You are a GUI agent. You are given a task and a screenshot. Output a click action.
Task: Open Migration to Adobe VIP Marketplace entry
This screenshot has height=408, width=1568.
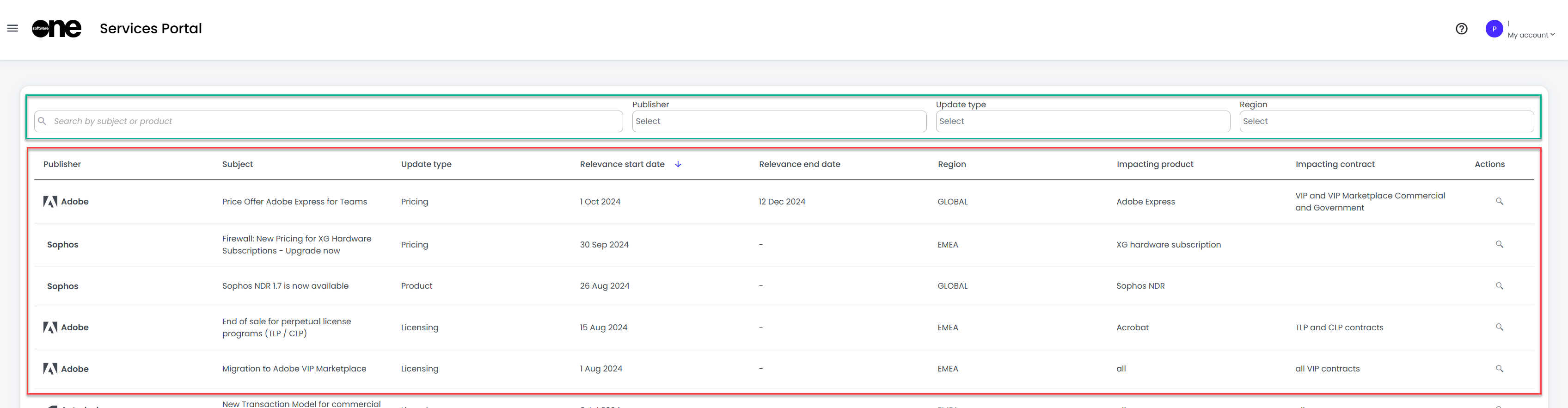tap(294, 369)
